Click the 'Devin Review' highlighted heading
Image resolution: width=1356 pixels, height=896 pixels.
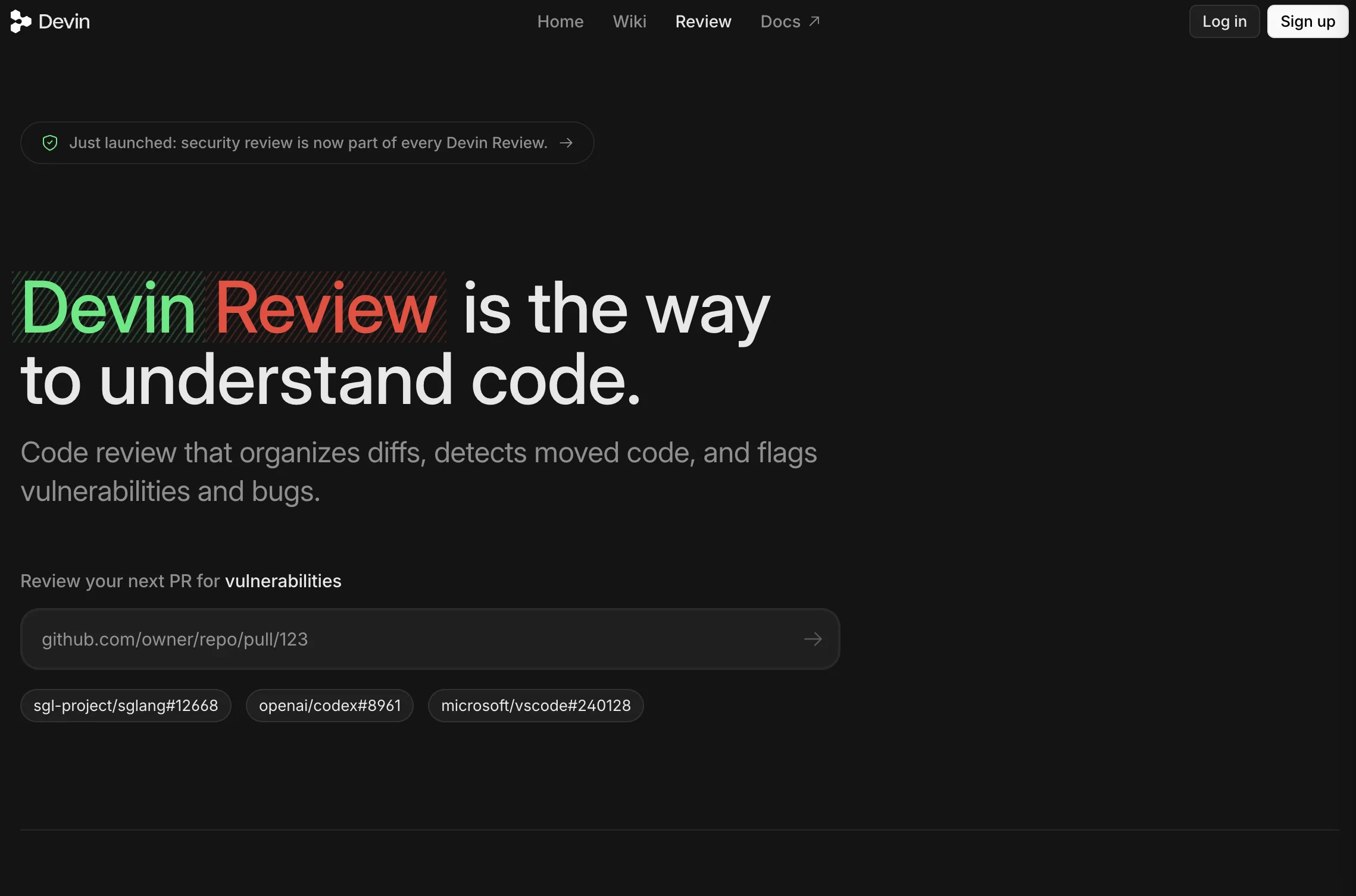coord(229,308)
